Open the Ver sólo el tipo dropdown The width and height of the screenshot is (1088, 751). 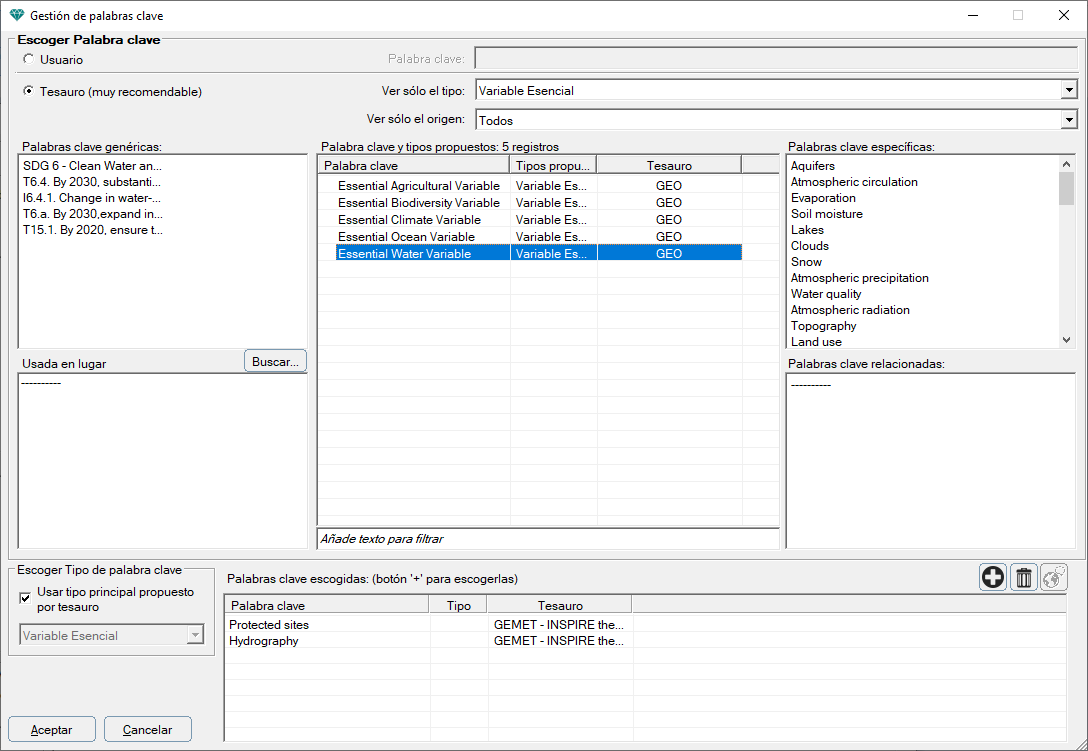1068,91
